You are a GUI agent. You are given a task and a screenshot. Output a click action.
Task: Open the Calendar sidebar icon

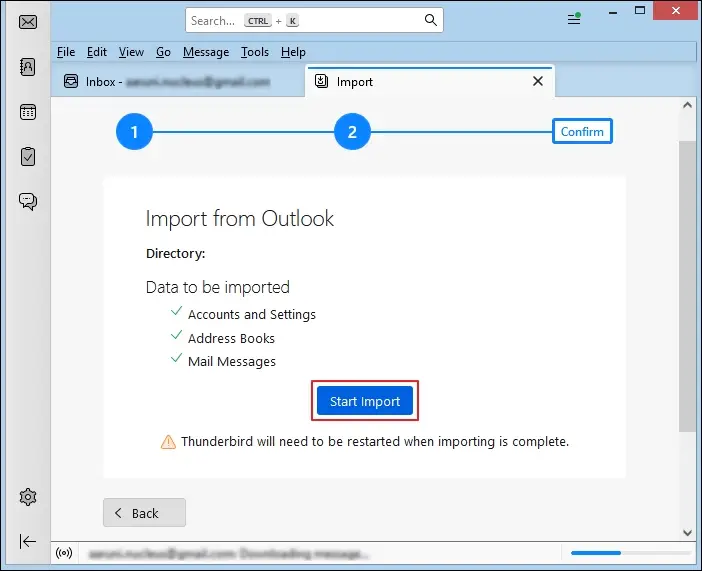point(28,112)
